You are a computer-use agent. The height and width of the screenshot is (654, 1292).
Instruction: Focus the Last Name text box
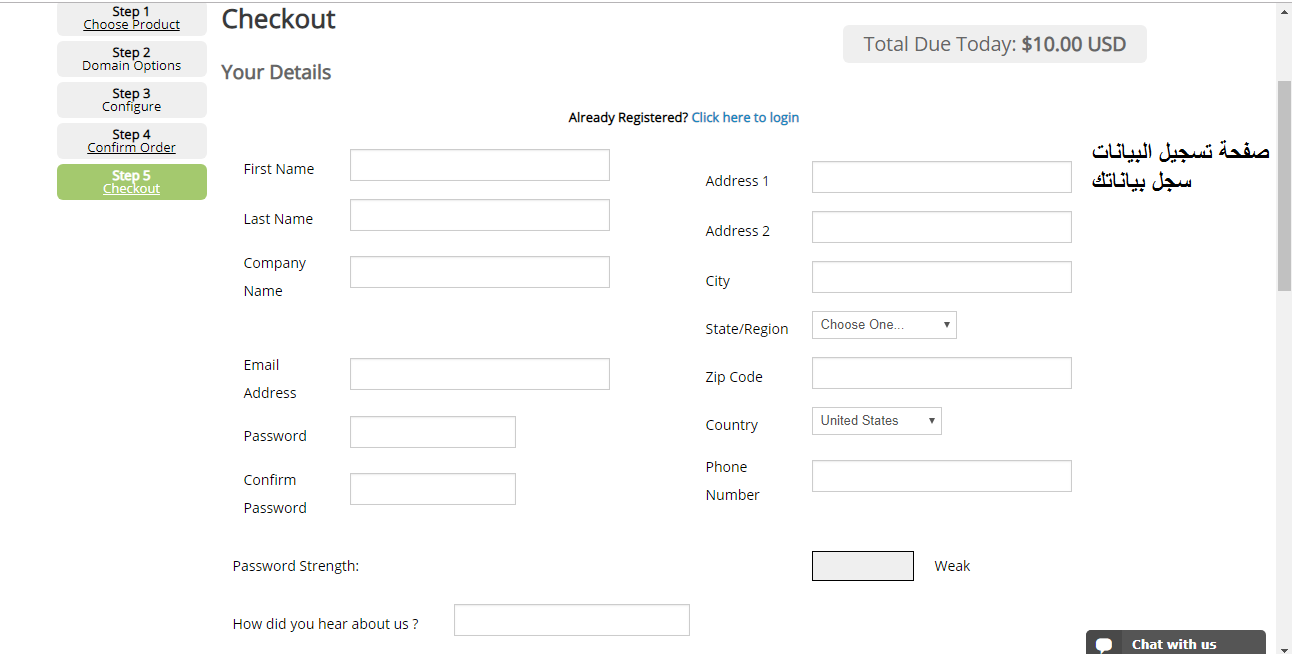(479, 216)
